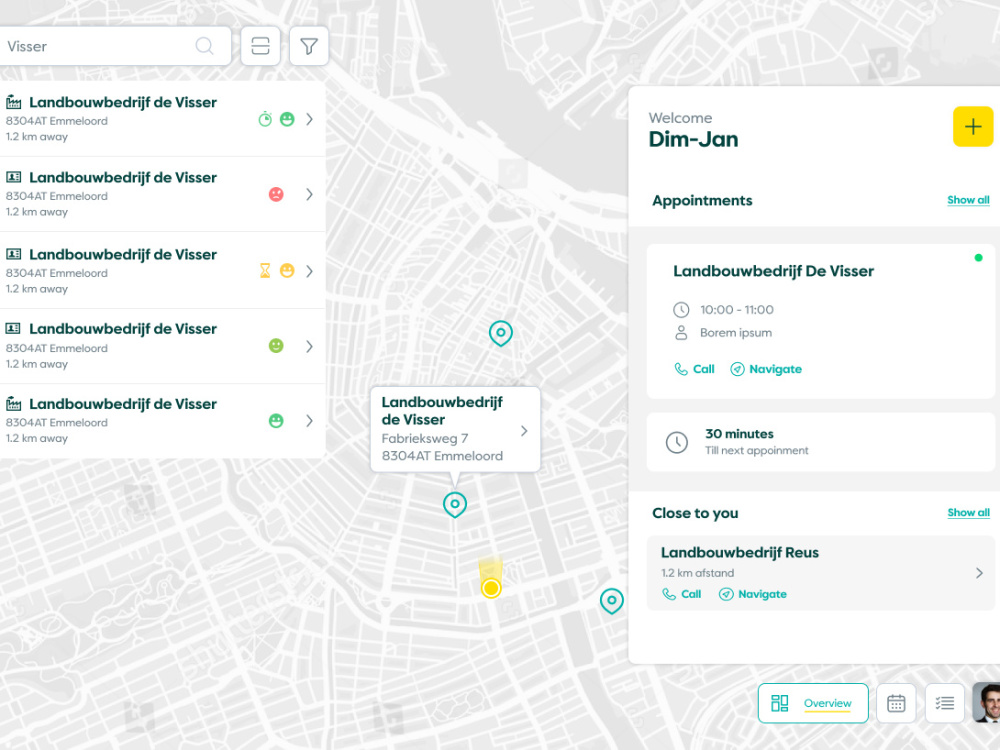Image resolution: width=1000 pixels, height=750 pixels.
Task: Show all Close to you link
Action: coord(968,513)
